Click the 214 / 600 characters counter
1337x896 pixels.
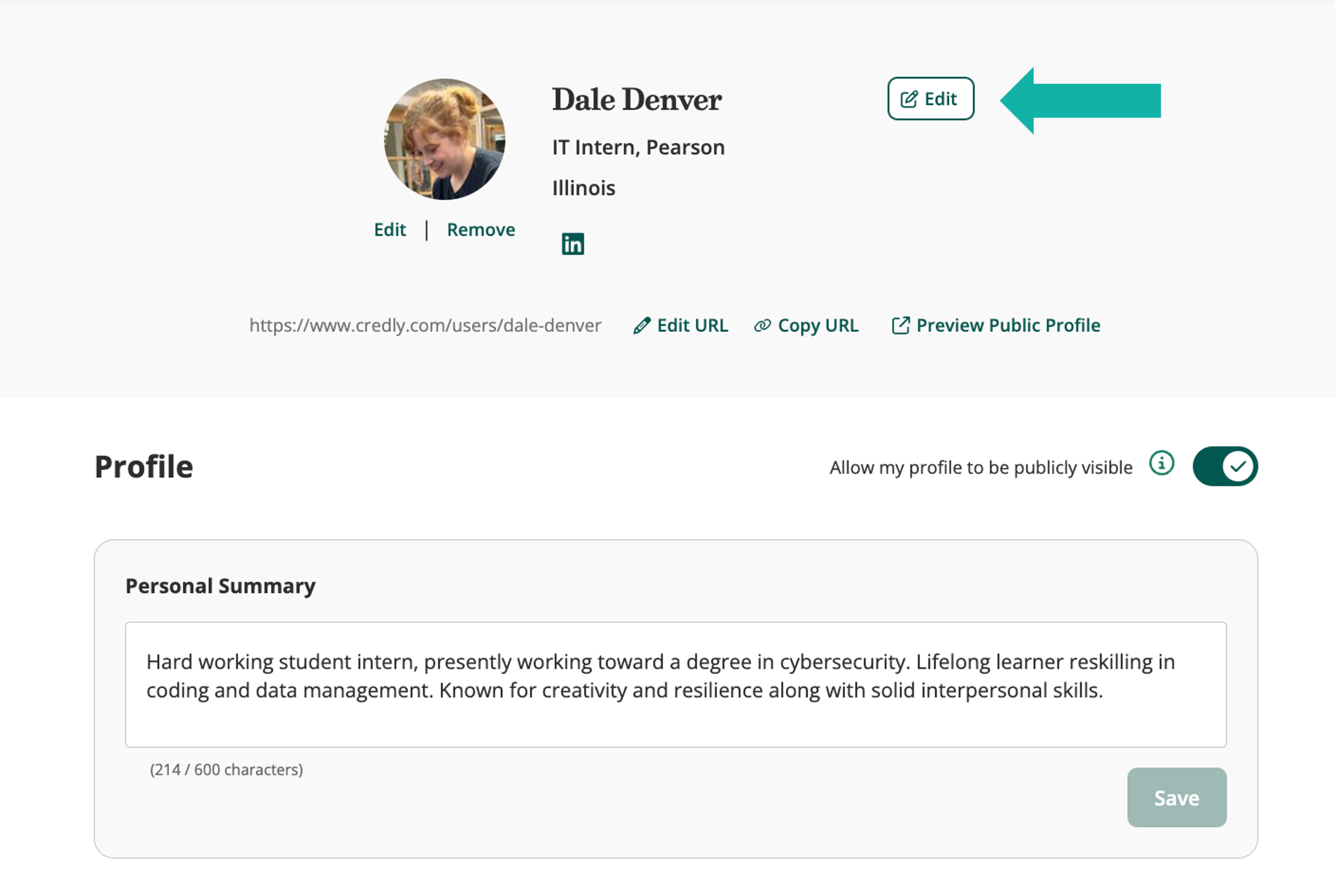click(227, 770)
